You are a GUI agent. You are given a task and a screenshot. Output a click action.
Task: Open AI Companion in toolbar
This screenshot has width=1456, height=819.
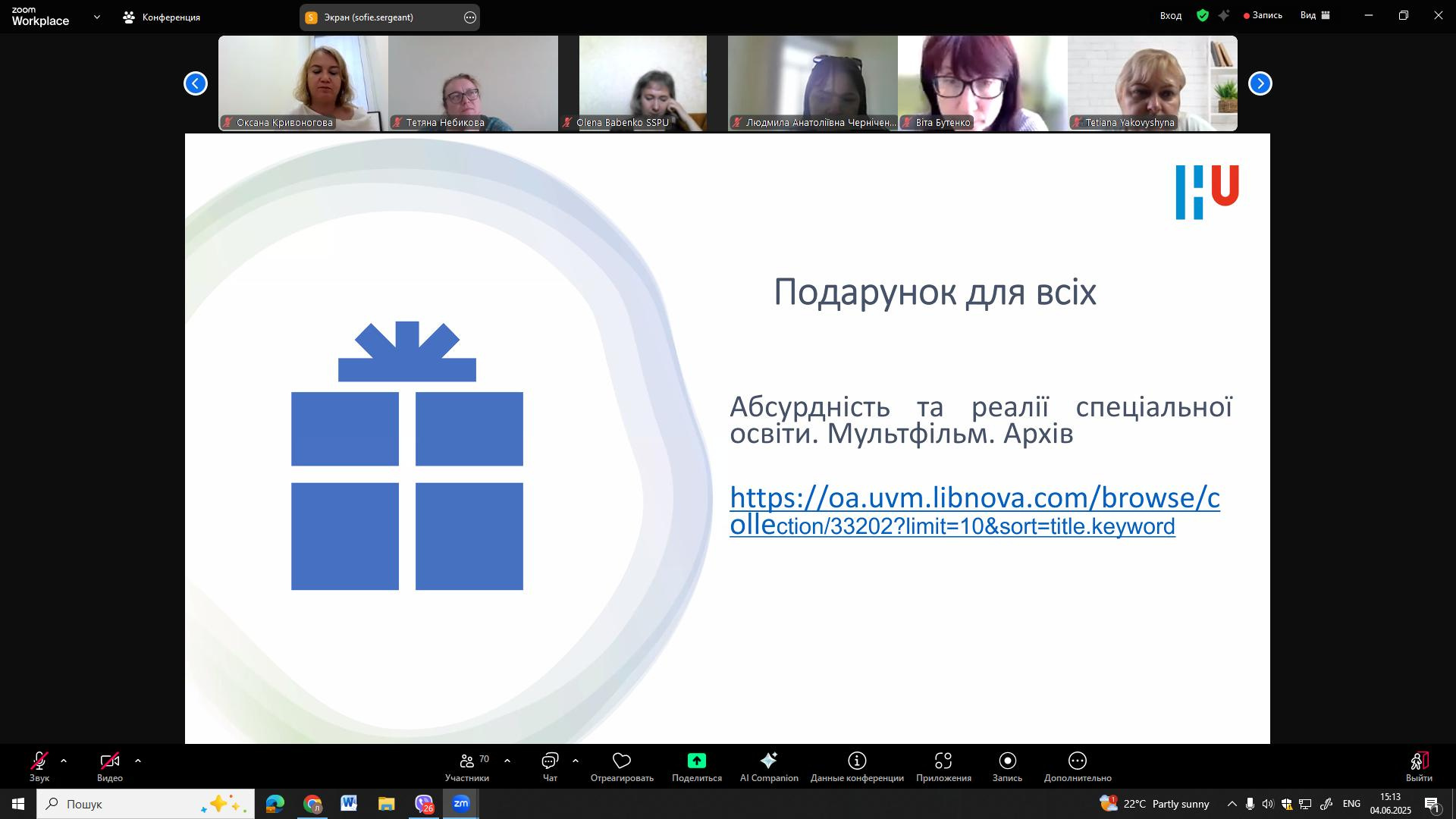(x=769, y=767)
